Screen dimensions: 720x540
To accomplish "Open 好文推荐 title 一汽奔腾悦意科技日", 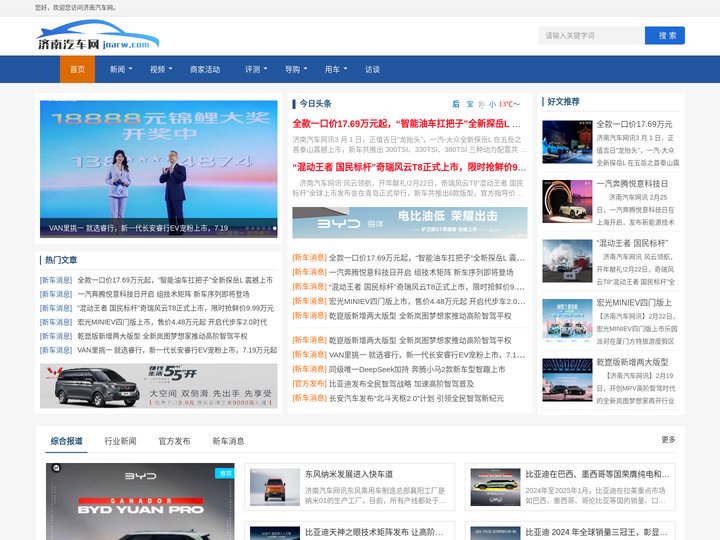I will click(x=632, y=184).
